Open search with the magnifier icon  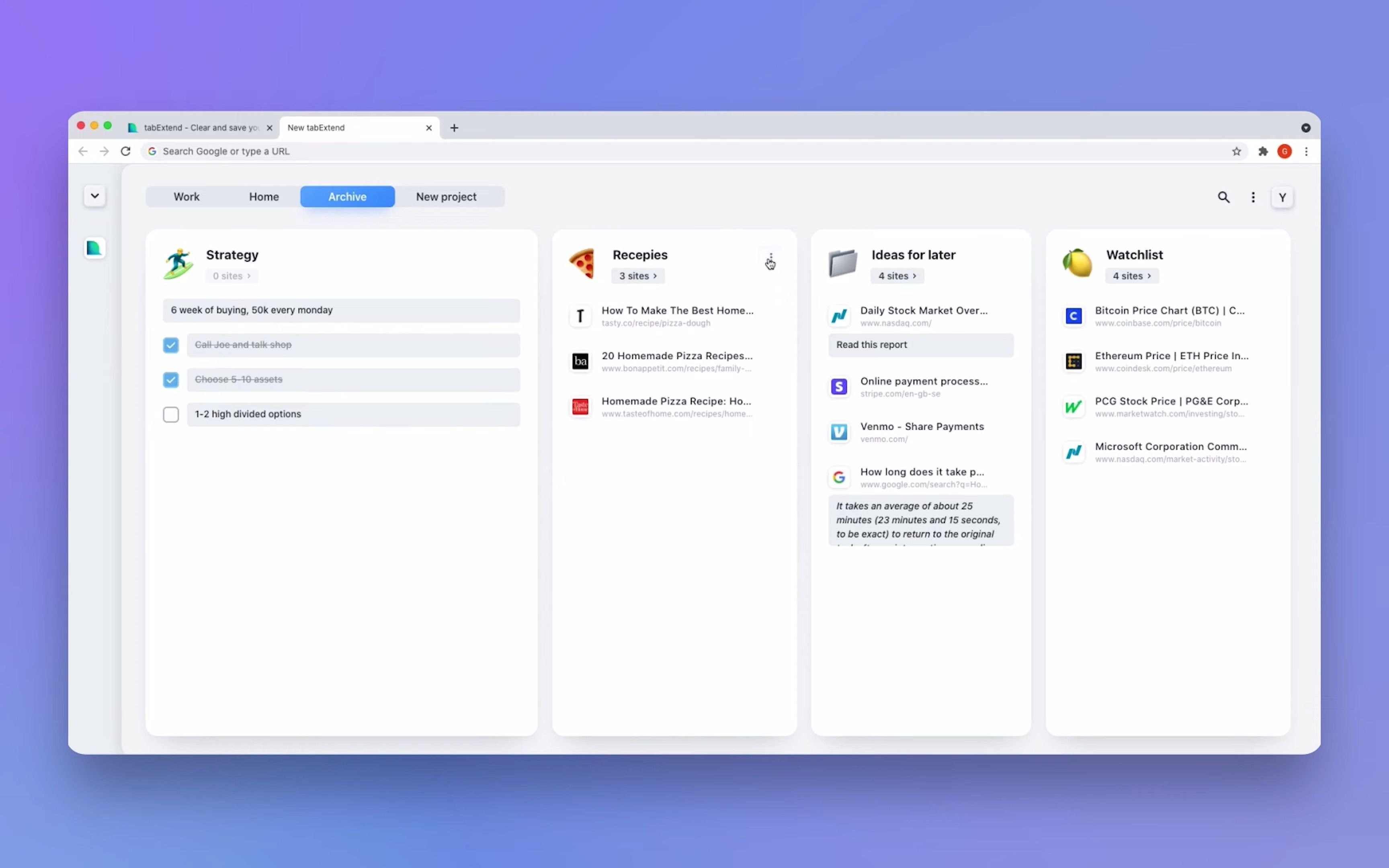tap(1223, 197)
